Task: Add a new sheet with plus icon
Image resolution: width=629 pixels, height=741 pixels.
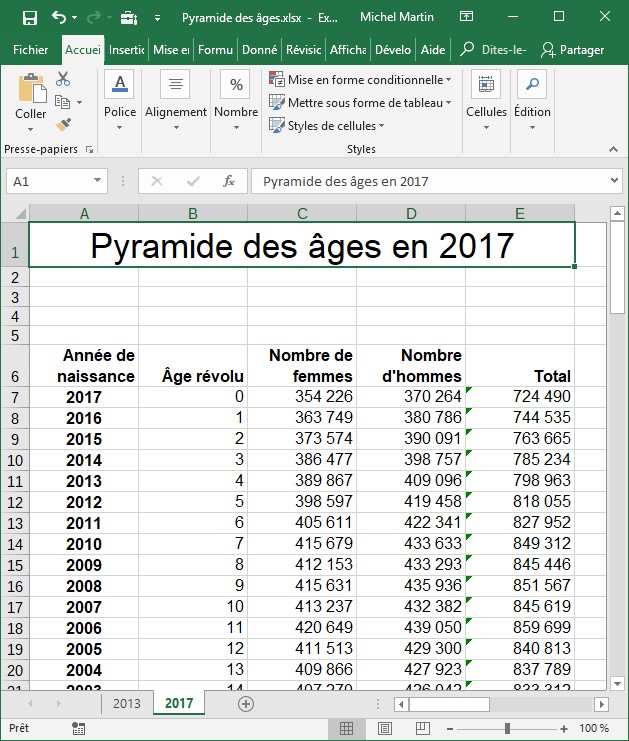Action: pyautogui.click(x=246, y=704)
